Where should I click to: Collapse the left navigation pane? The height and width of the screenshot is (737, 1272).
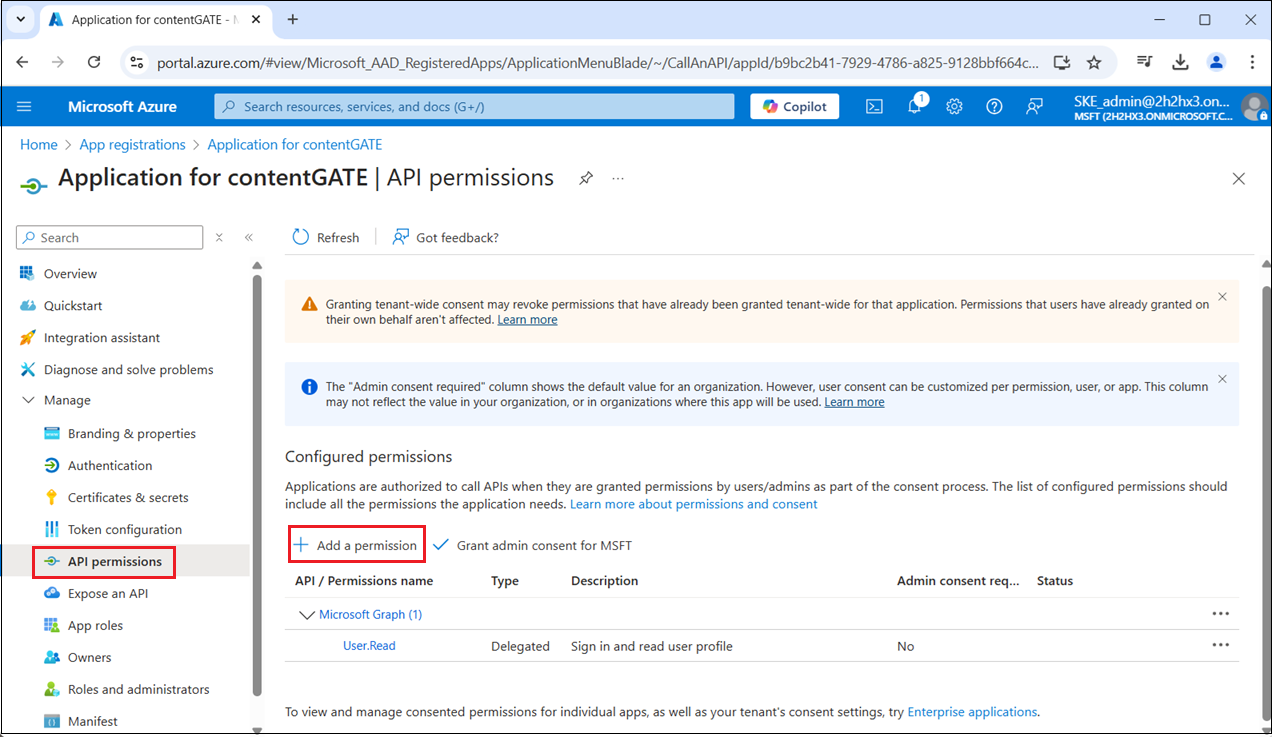[x=249, y=238]
